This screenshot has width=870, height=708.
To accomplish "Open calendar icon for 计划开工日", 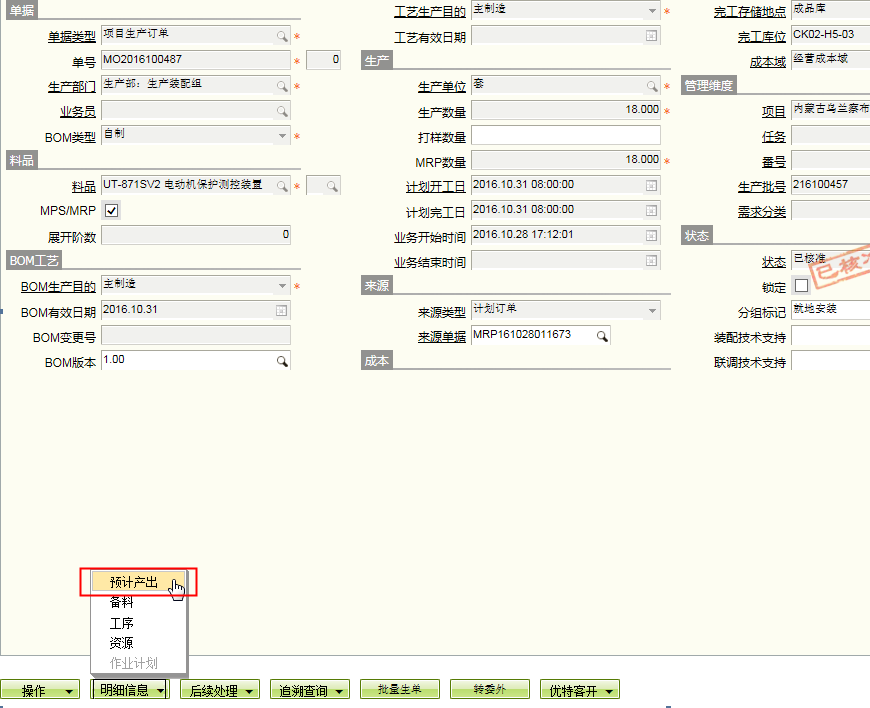I will pos(651,186).
